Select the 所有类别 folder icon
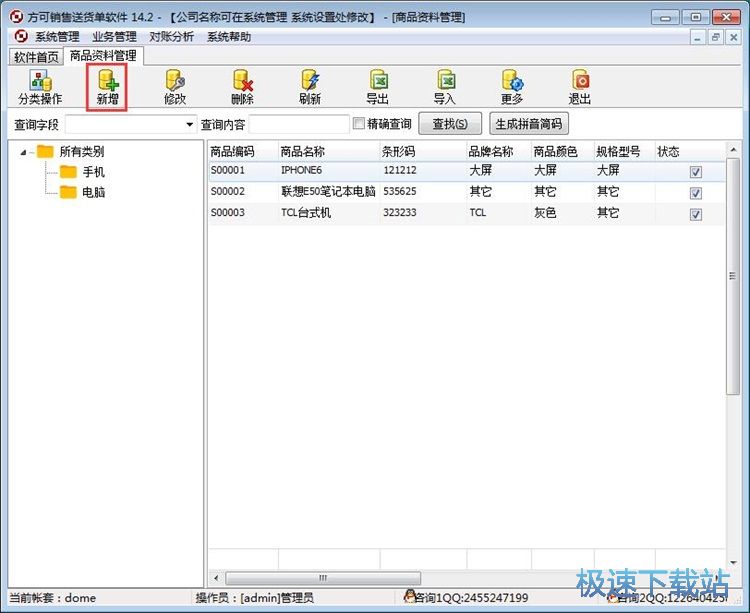This screenshot has width=750, height=613. 45,152
